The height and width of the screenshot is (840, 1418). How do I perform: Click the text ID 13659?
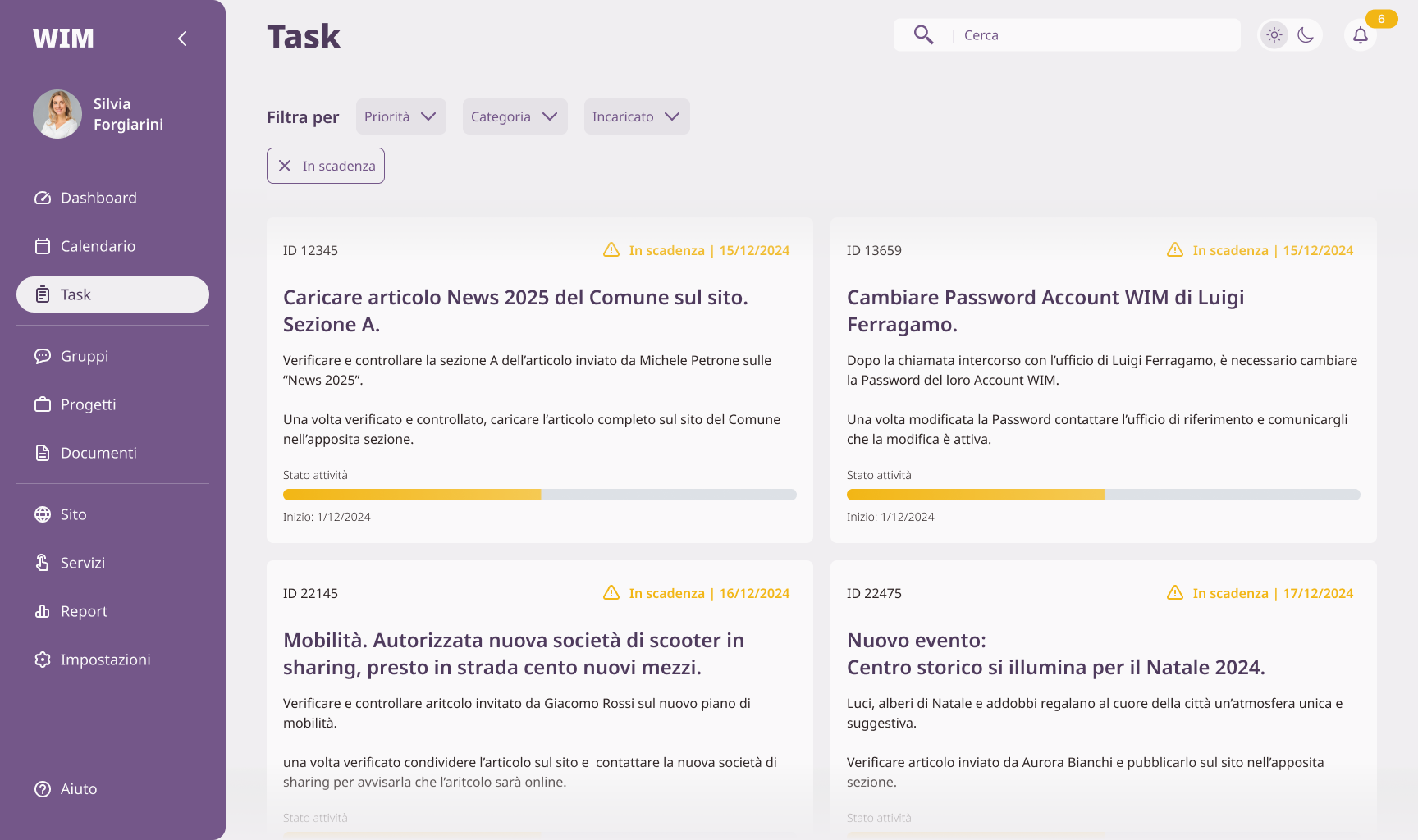pos(874,250)
